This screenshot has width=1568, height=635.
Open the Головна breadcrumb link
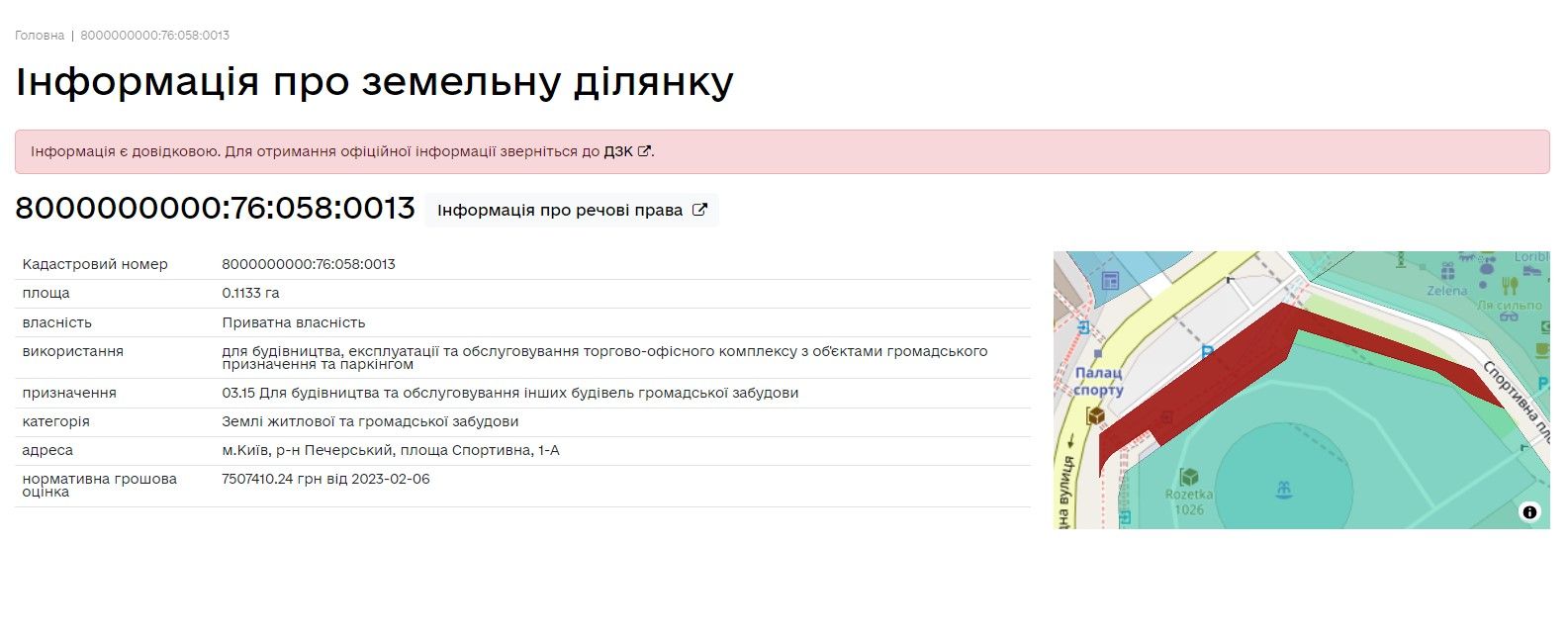(40, 36)
